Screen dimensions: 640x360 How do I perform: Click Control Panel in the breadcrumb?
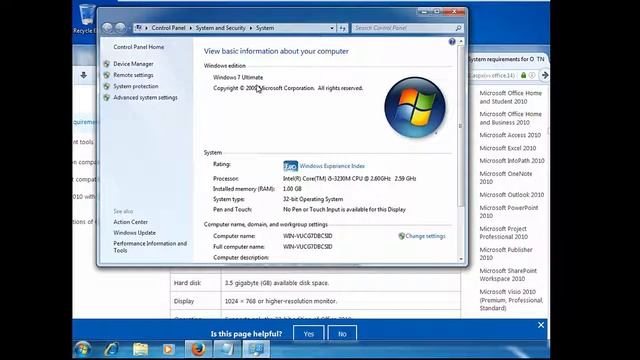pos(168,28)
